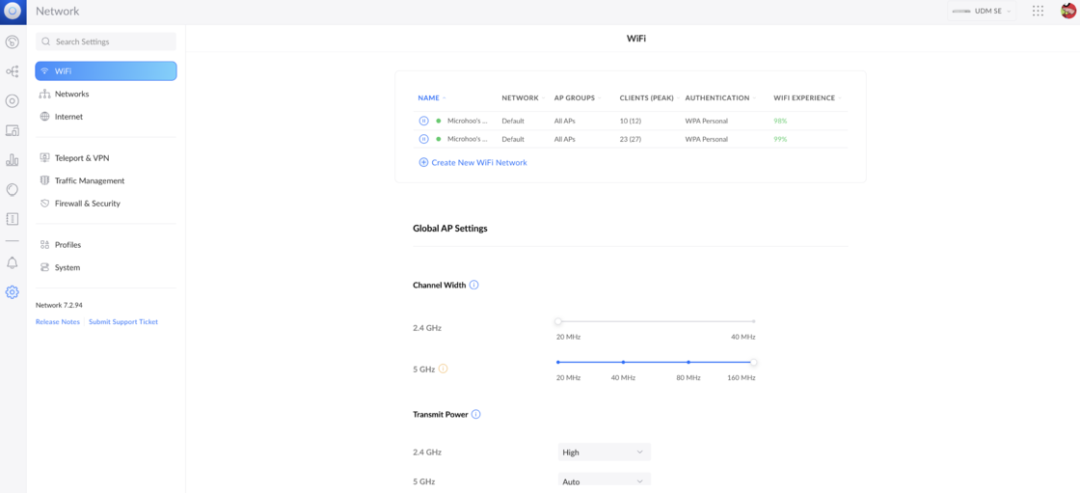Click the Transmit Power info icon
The image size is (1080, 493).
click(x=476, y=414)
